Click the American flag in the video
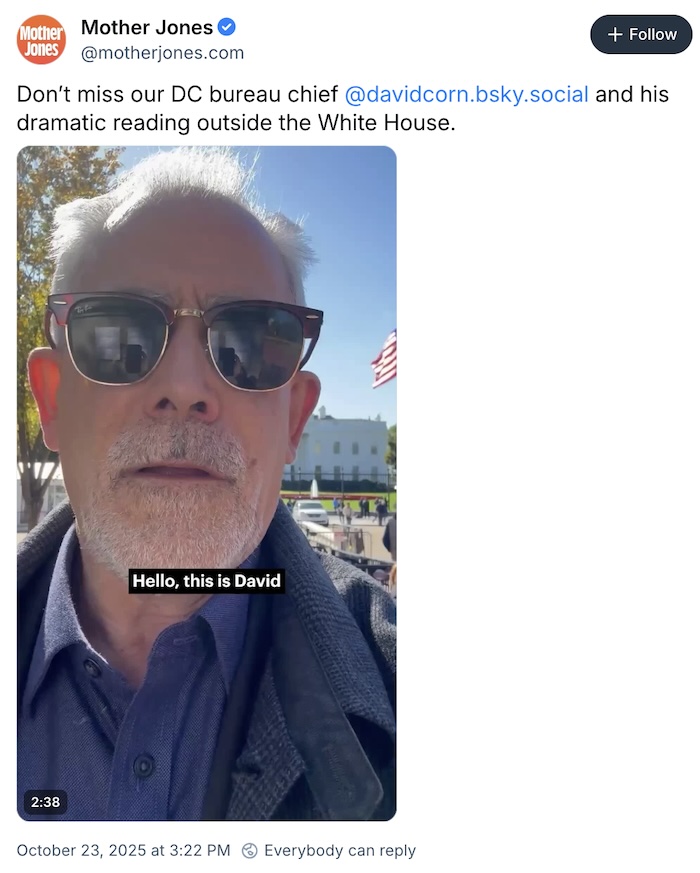Viewport: 700px width, 873px height. (384, 359)
